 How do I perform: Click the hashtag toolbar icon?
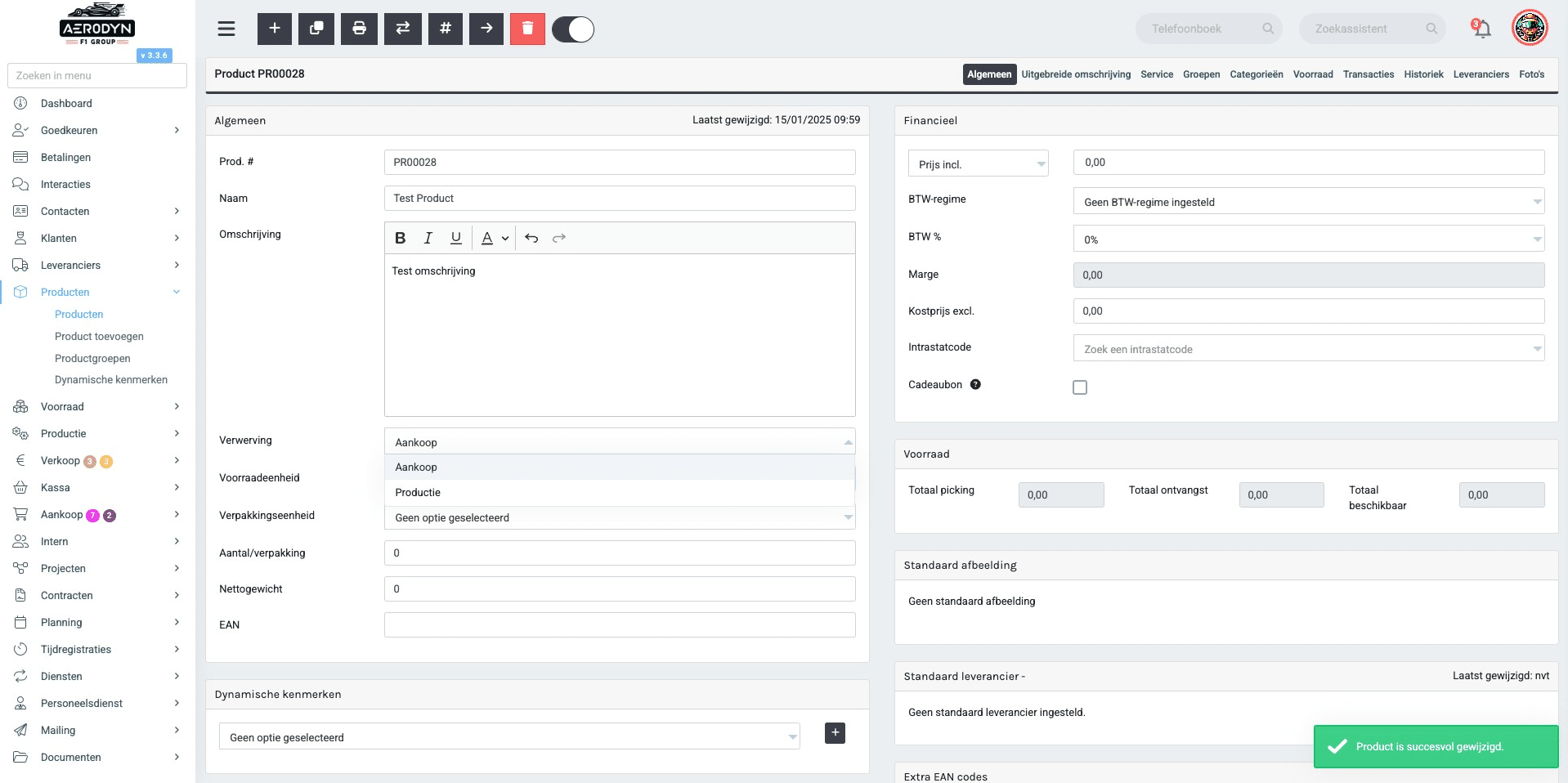pos(446,29)
